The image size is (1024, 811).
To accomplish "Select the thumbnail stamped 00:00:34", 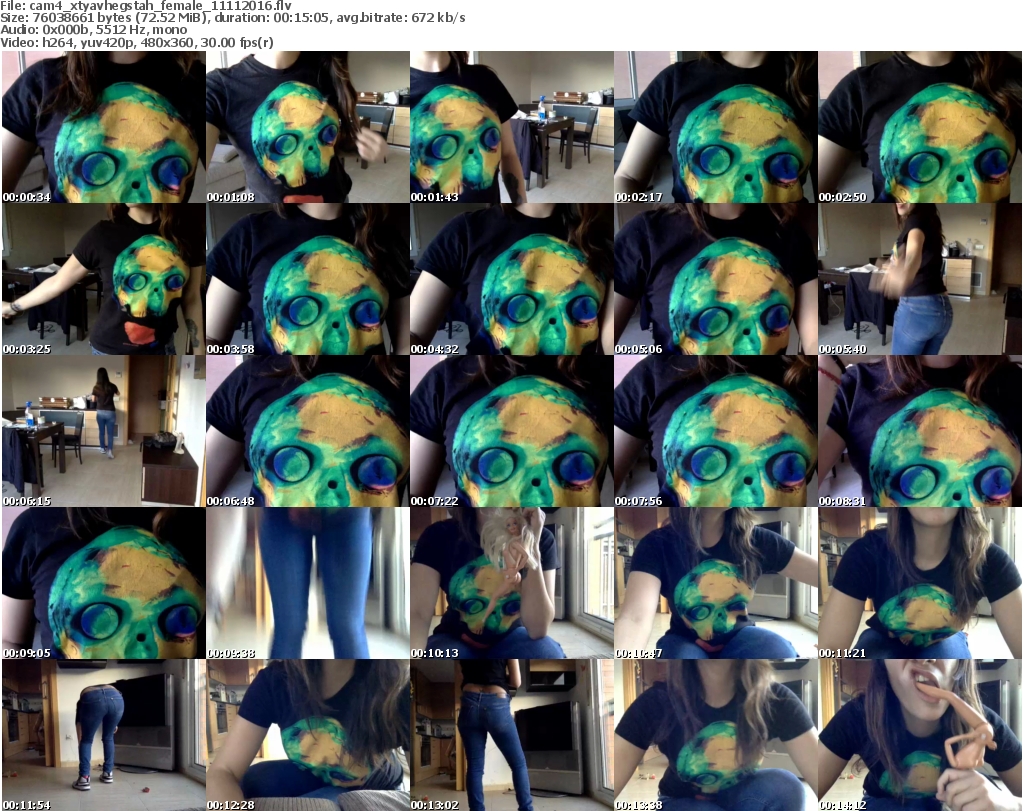I will (x=104, y=127).
